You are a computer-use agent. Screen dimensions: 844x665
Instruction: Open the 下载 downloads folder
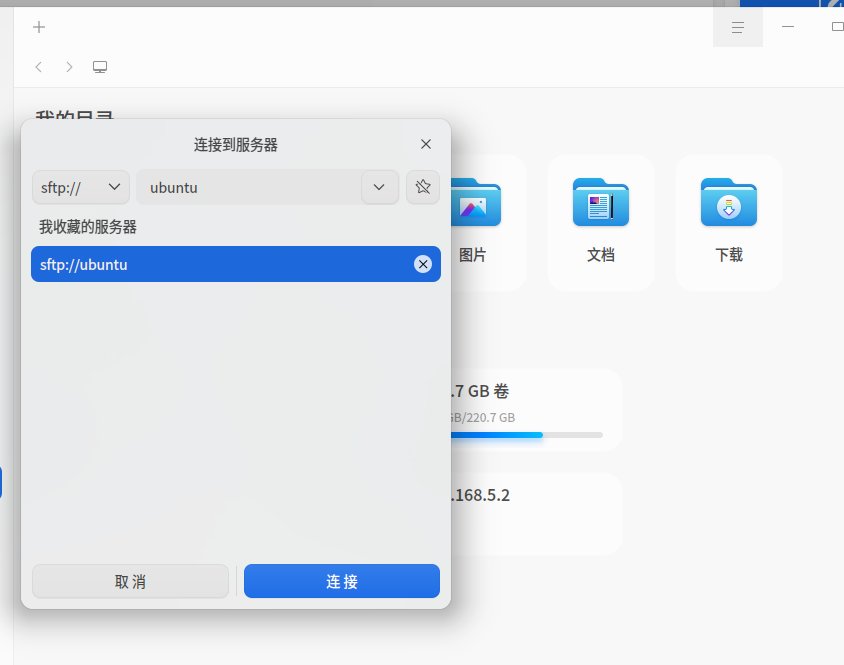pyautogui.click(x=729, y=222)
